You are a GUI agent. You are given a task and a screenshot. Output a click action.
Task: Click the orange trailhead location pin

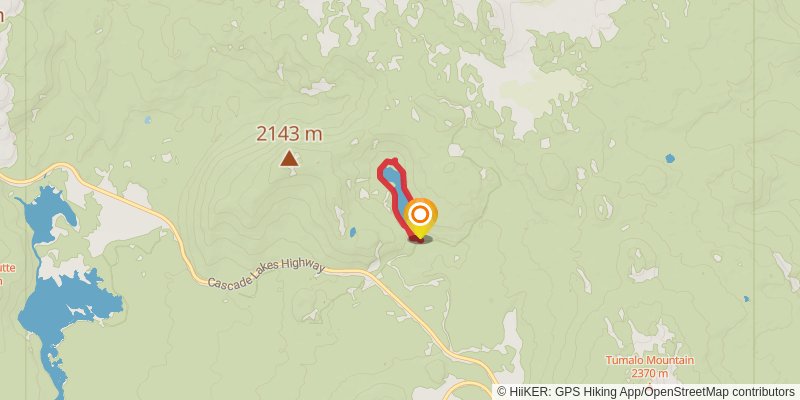click(x=420, y=218)
